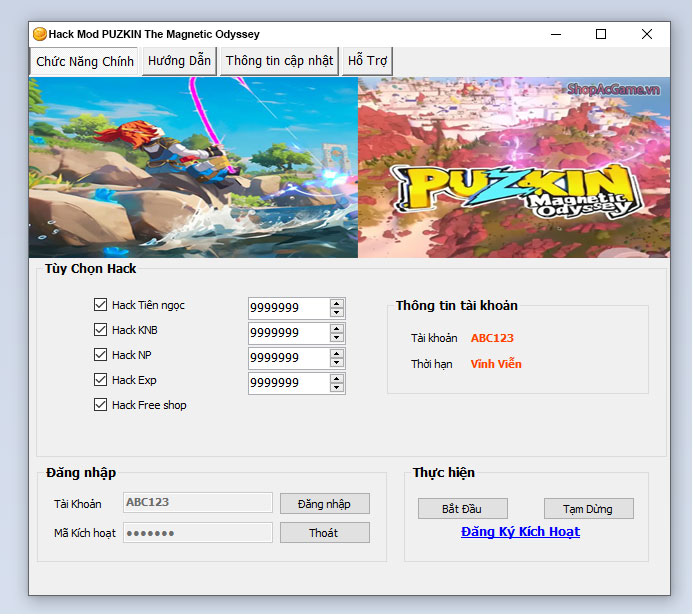Decrease the Hack NP value with down arrow
The image size is (693, 616).
(337, 363)
